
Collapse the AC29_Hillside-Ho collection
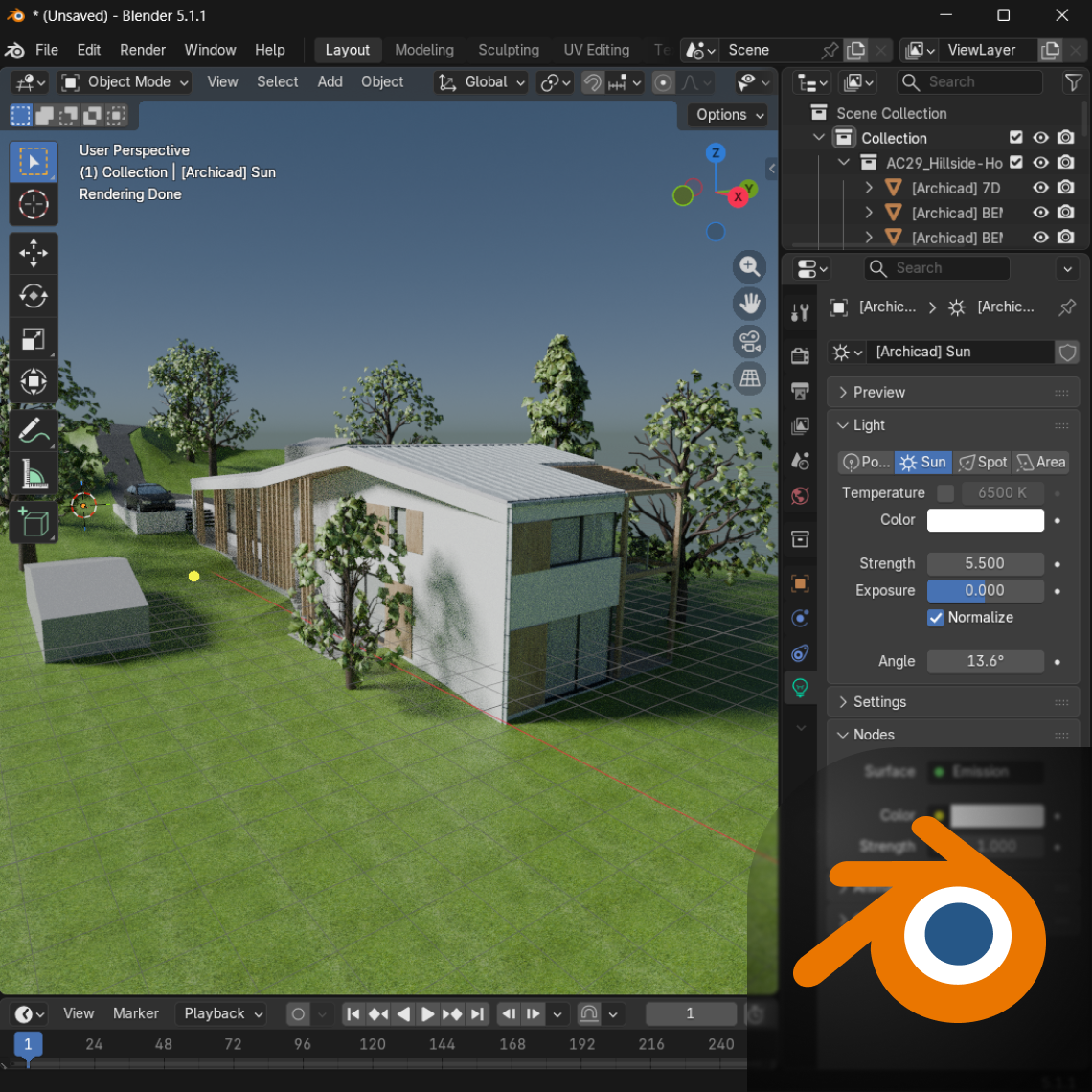843,162
